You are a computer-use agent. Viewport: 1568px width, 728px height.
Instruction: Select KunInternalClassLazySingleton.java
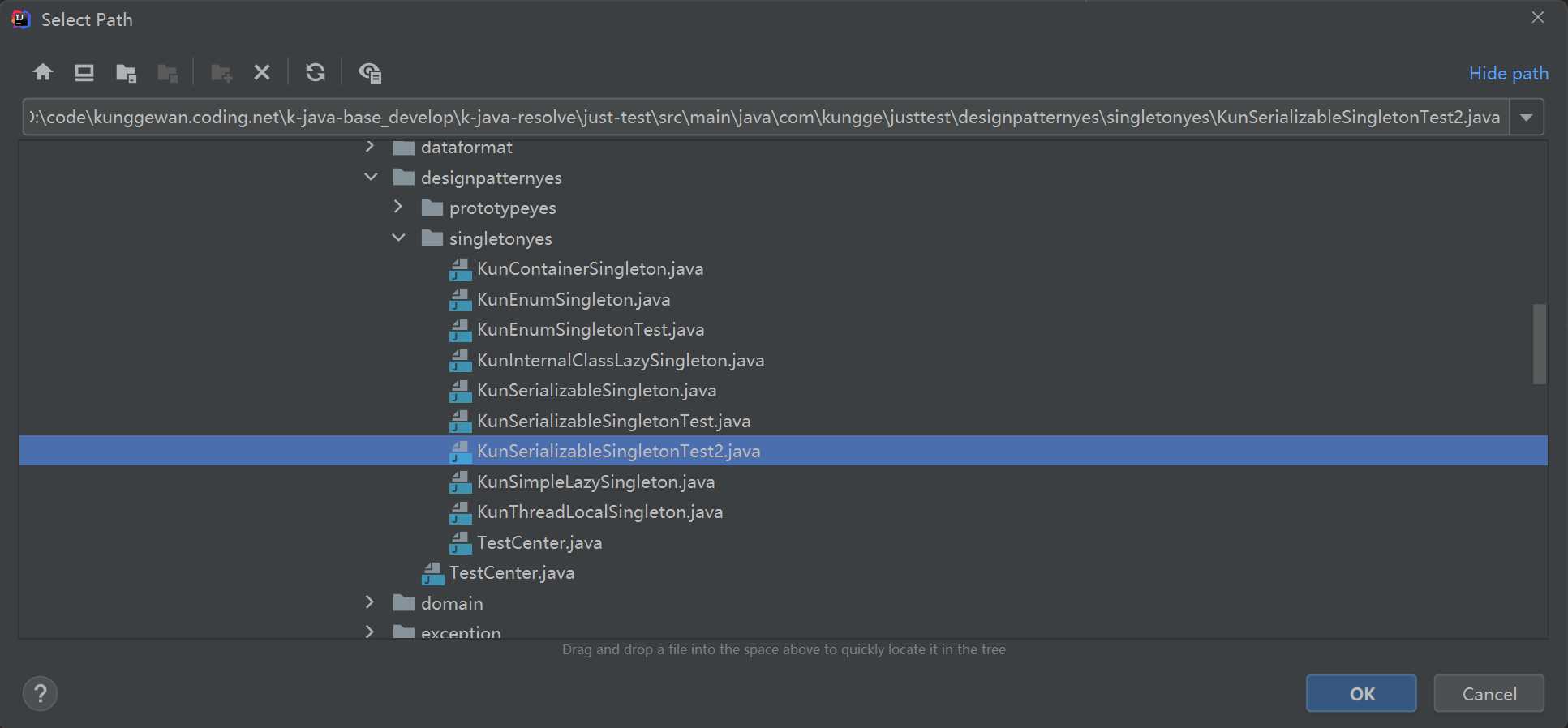click(x=621, y=360)
